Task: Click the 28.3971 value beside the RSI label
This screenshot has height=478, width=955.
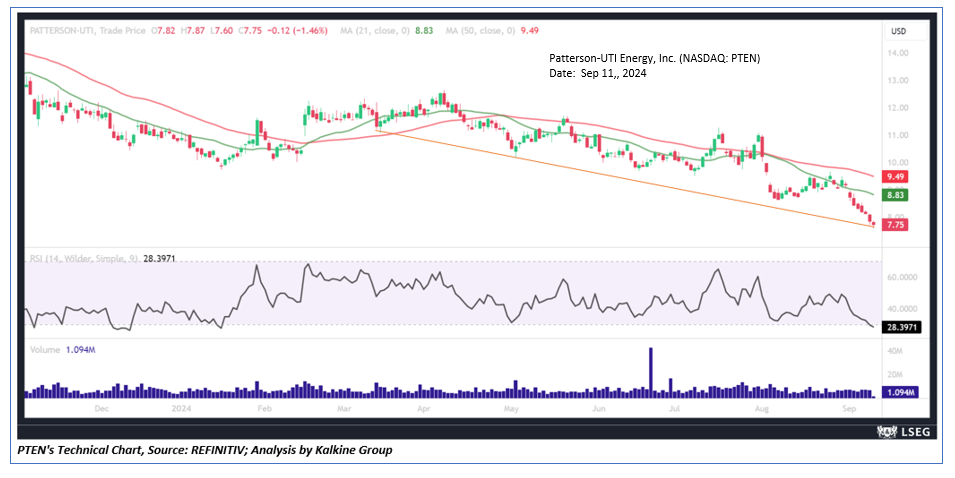Action: click(x=159, y=259)
